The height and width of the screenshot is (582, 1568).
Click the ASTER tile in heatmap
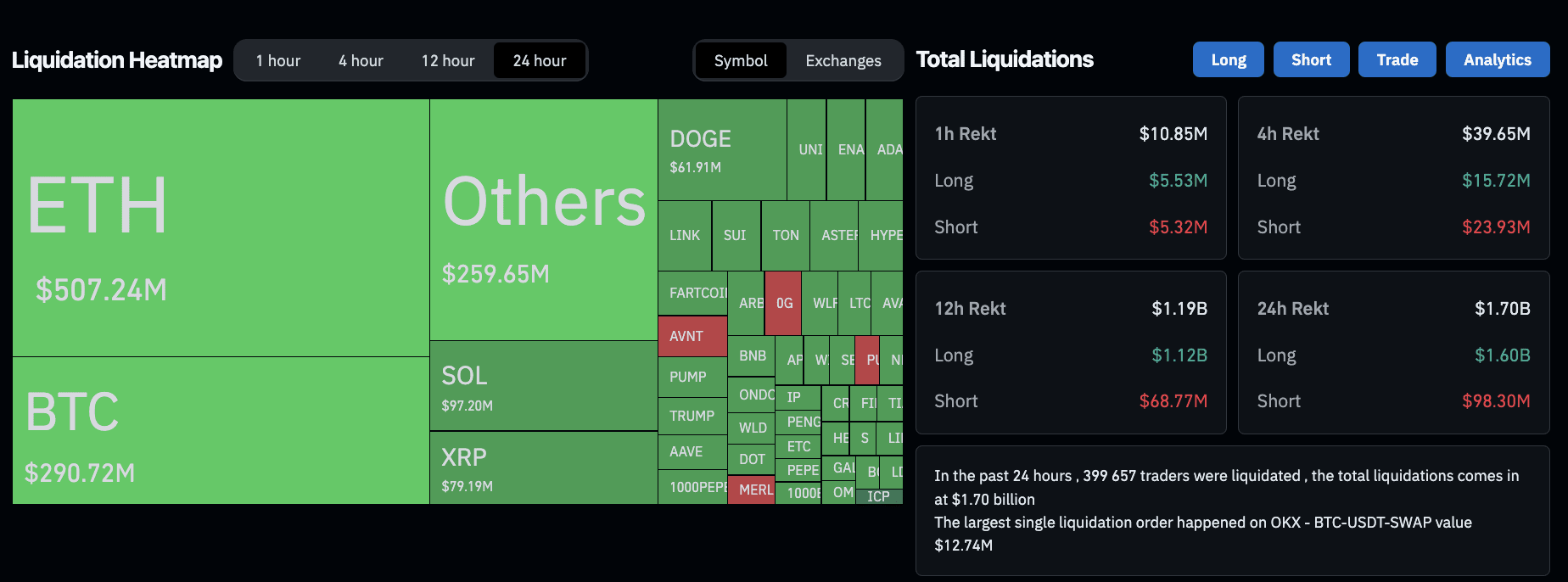[x=834, y=236]
